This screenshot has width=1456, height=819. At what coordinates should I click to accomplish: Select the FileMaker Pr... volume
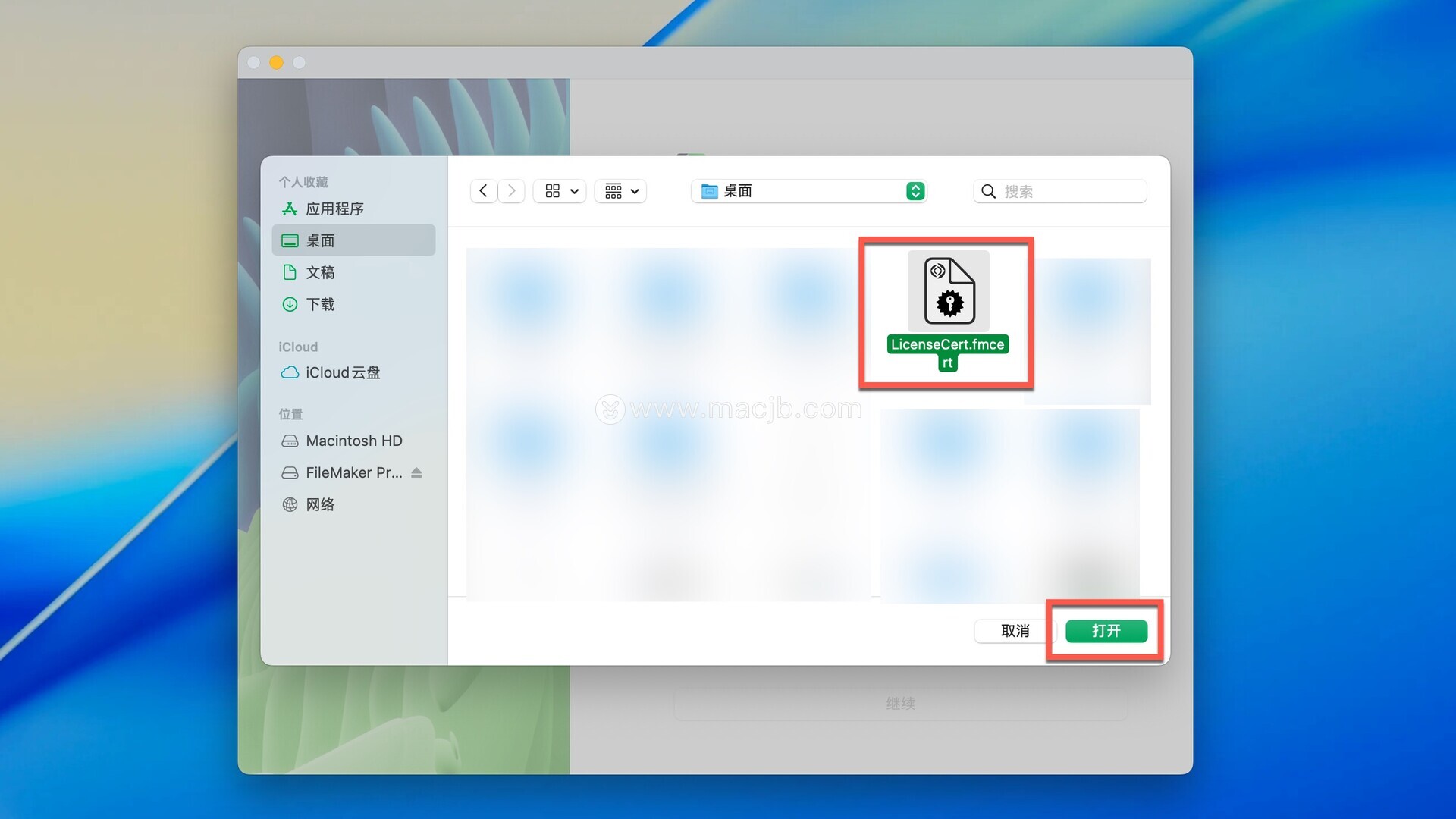point(353,472)
